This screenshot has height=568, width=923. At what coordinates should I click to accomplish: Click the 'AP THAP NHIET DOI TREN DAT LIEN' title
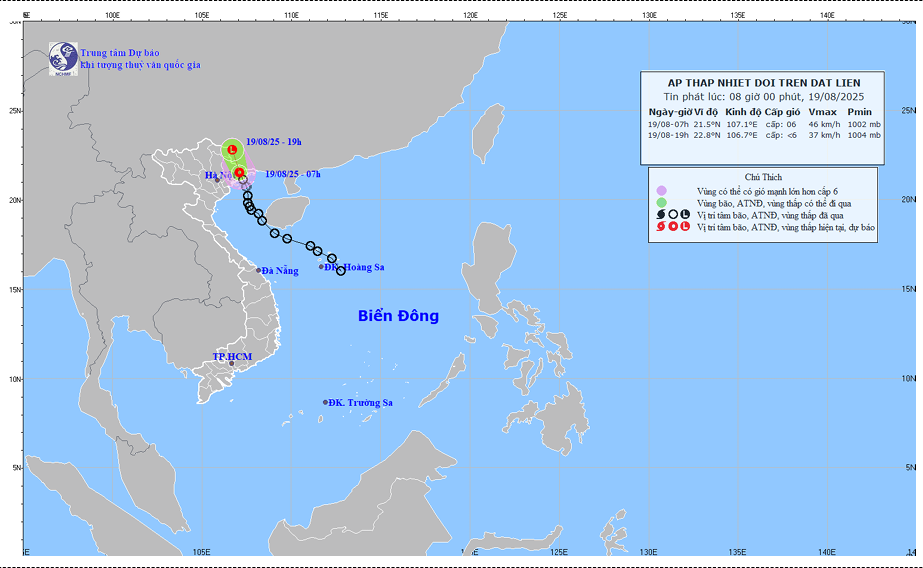tap(764, 82)
